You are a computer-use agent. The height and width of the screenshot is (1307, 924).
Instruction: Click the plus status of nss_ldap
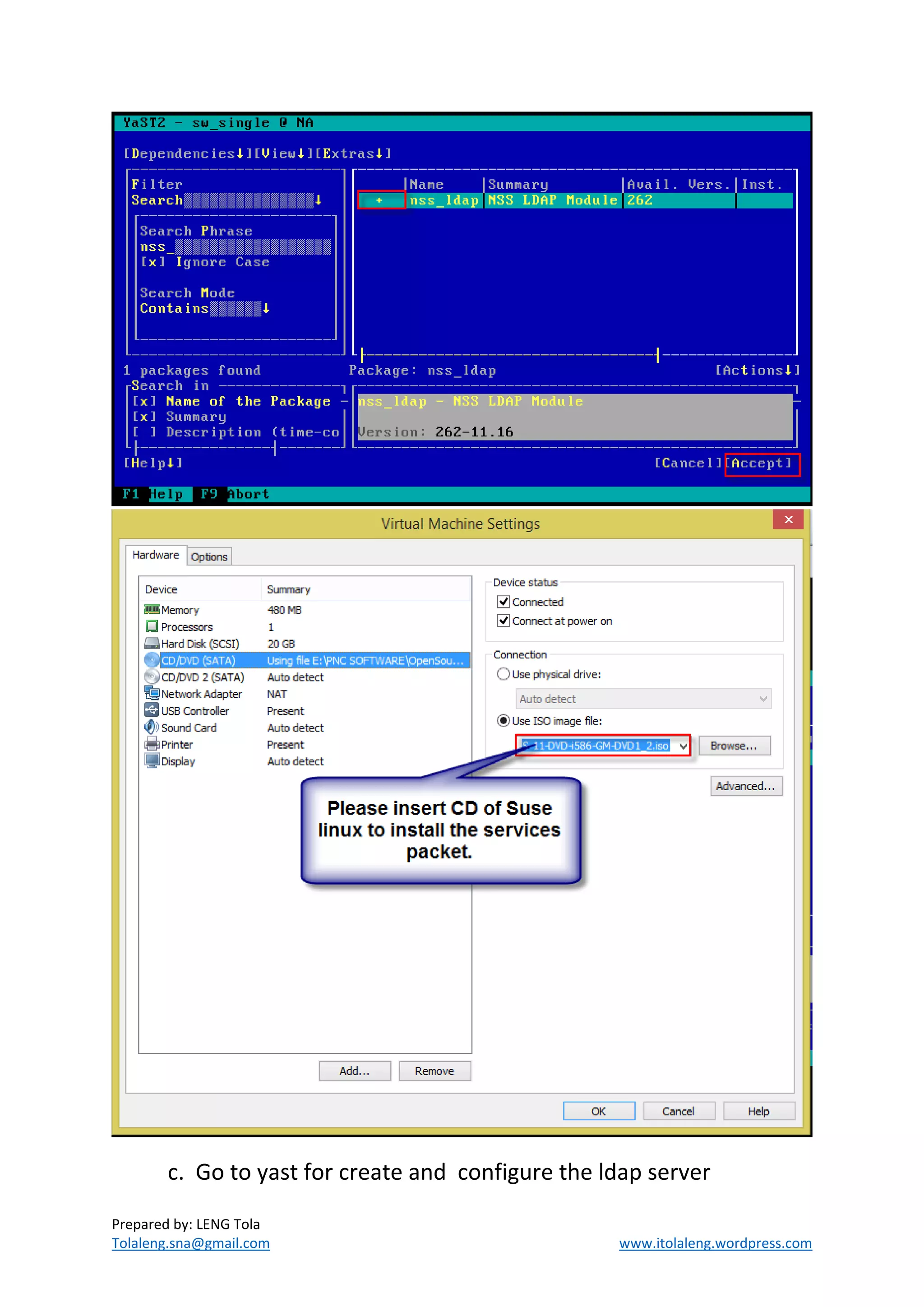(379, 200)
